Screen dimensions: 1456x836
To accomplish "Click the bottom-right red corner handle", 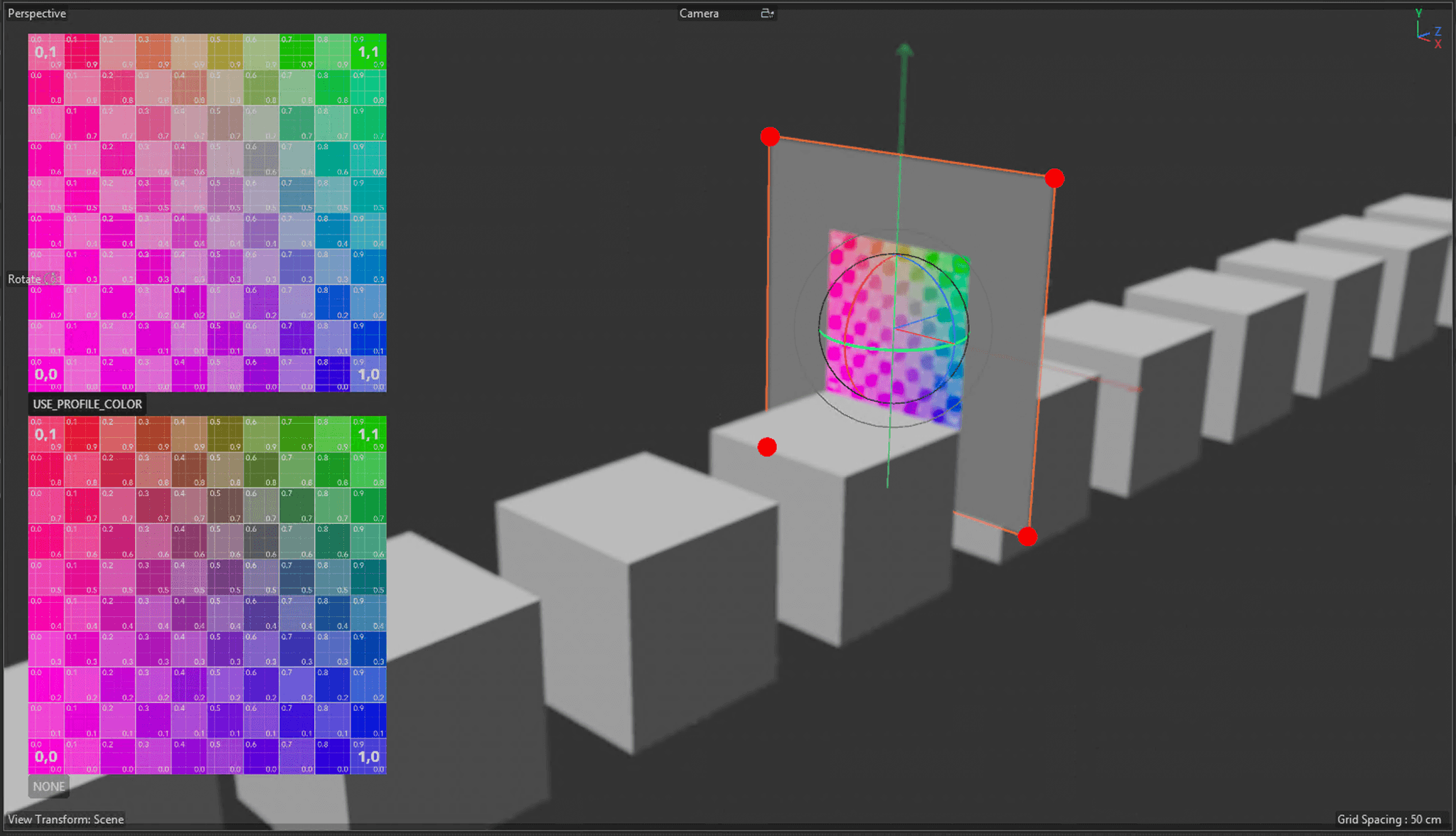I will tap(1027, 536).
